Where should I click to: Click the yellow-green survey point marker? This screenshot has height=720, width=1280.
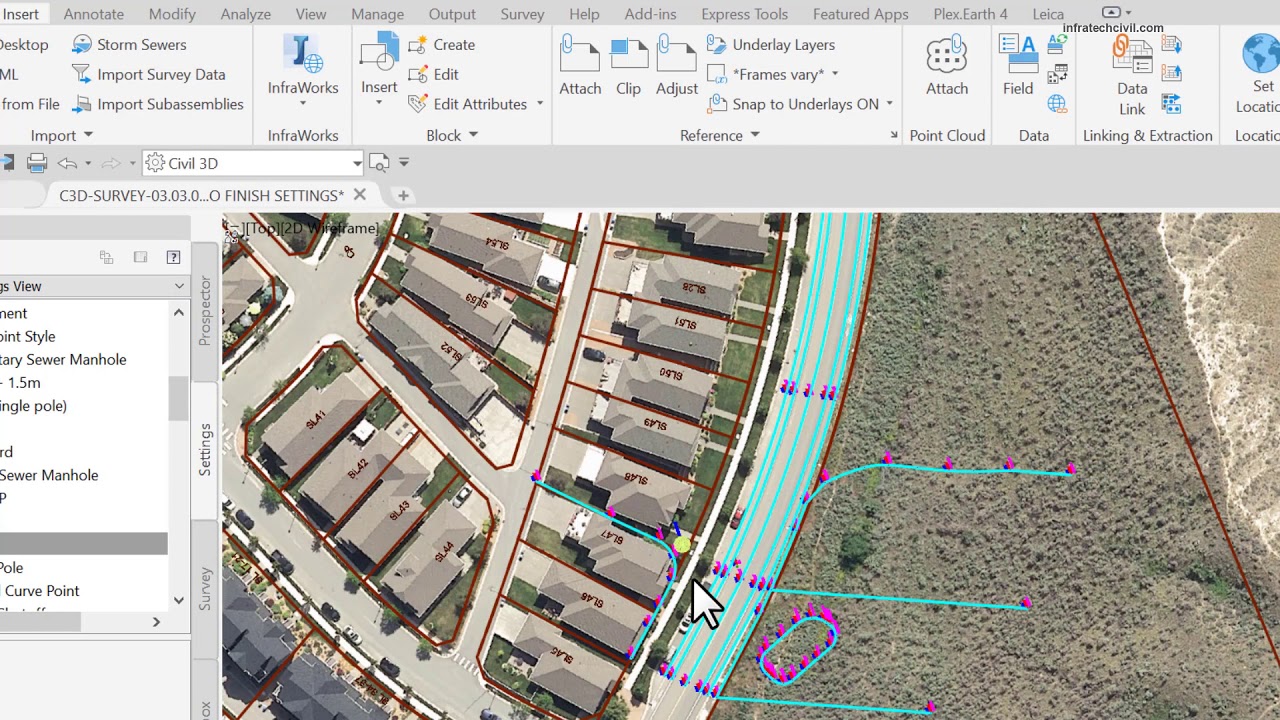pos(682,545)
